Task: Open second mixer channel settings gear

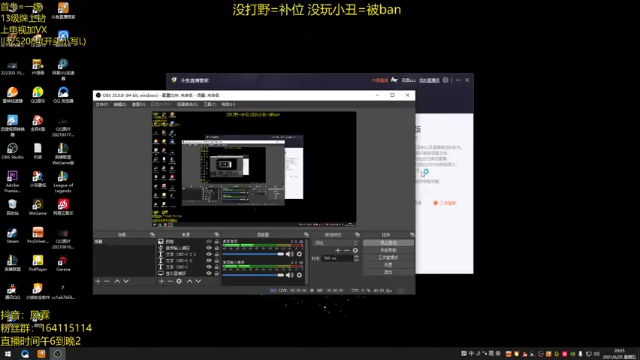Action: coord(299,275)
